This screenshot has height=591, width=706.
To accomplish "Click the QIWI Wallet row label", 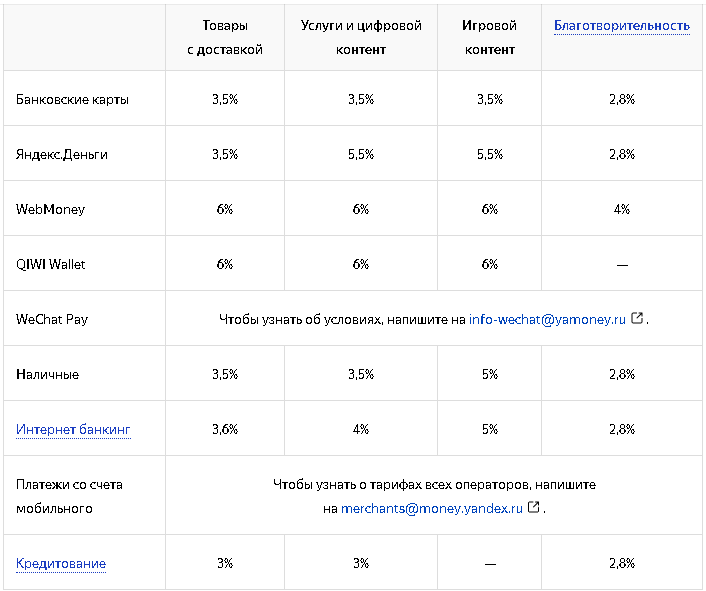I will 51,264.
